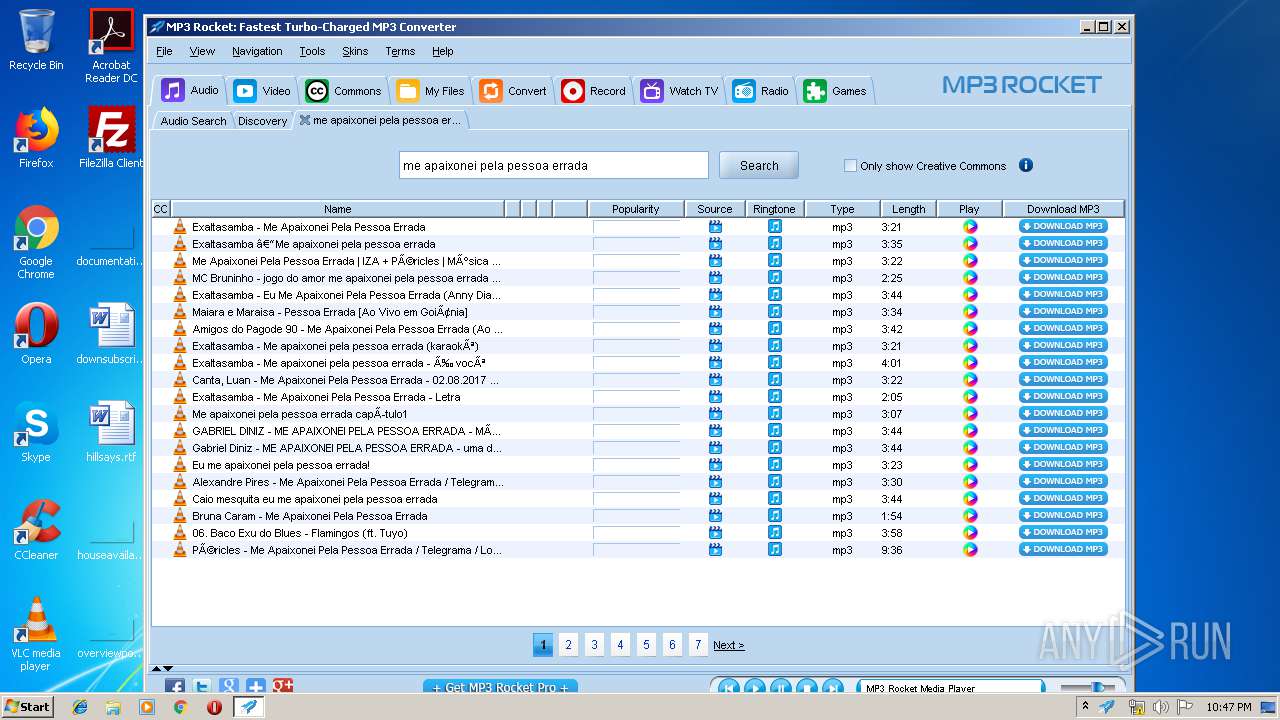
Task: Open the Windows Start menu
Action: (x=28, y=706)
